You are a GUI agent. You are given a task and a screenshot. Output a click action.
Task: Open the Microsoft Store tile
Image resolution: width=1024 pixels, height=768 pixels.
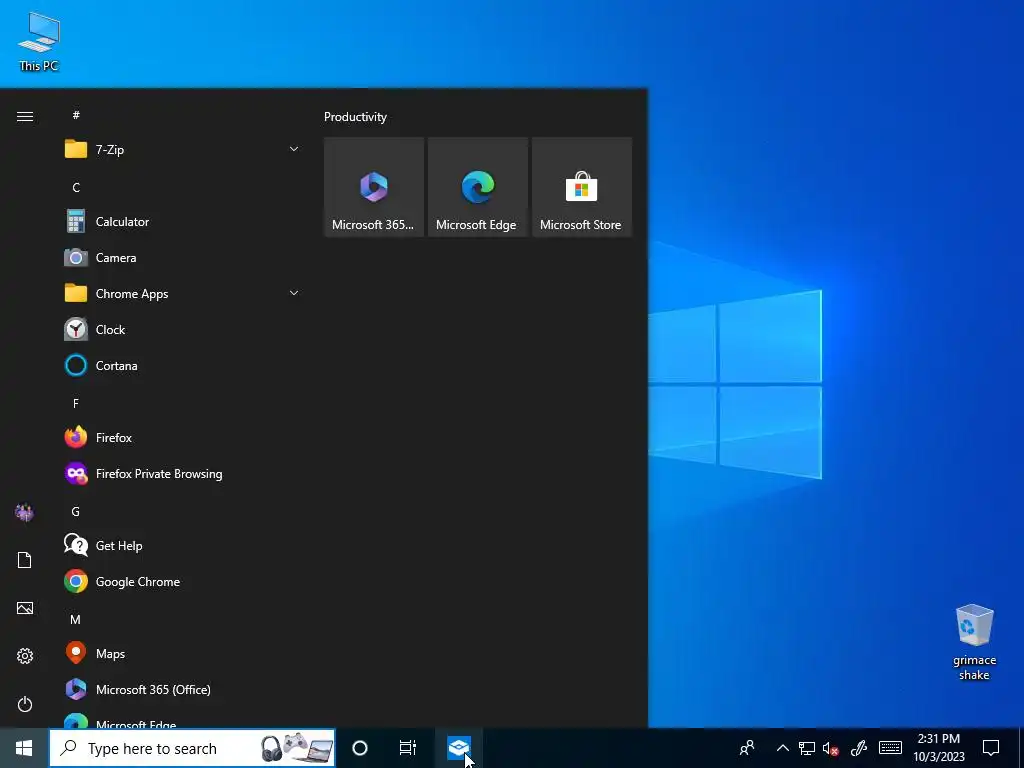click(582, 187)
